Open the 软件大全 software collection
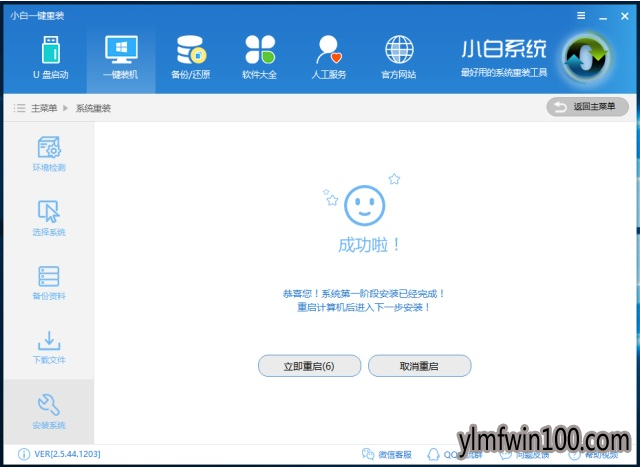 point(260,57)
